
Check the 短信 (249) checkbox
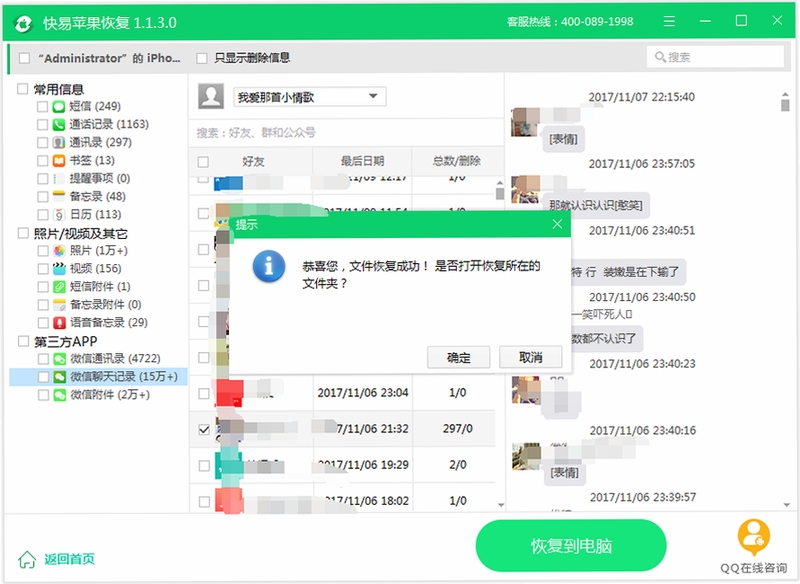pos(42,107)
